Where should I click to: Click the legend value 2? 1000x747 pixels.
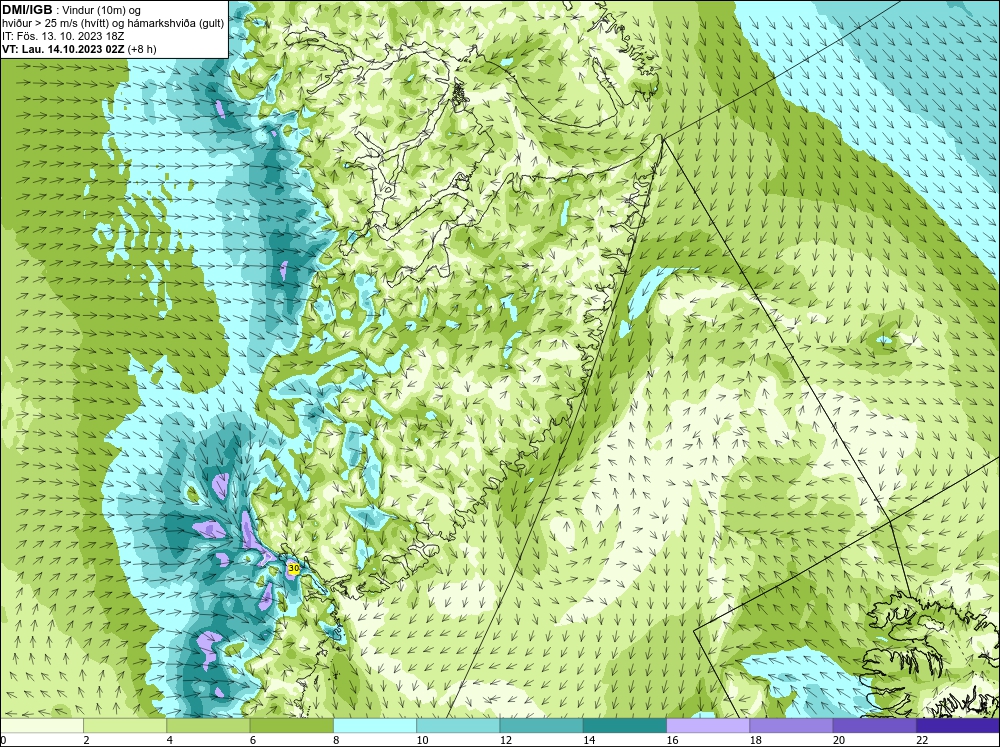click(86, 740)
